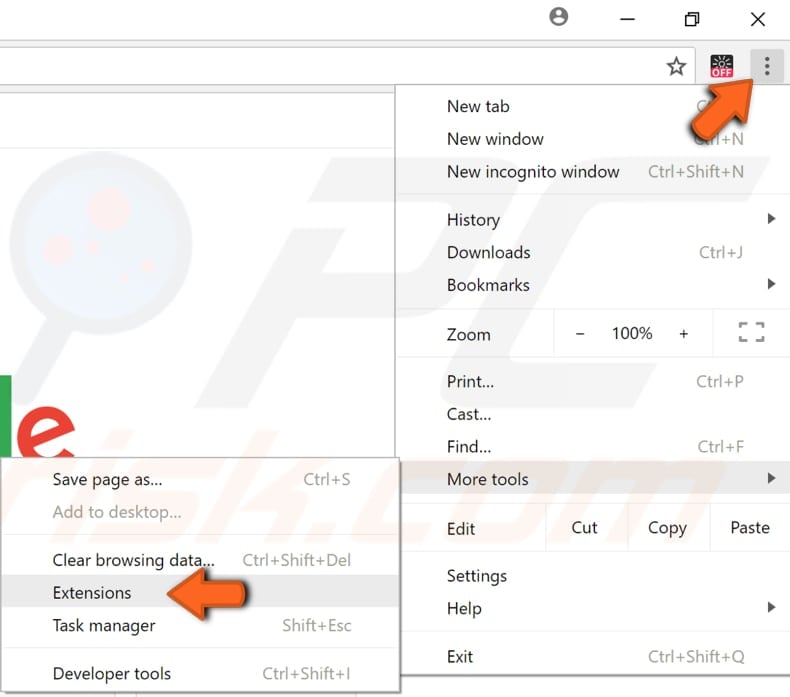Click the 100% zoom level value
The height and width of the screenshot is (697, 790).
click(x=632, y=333)
